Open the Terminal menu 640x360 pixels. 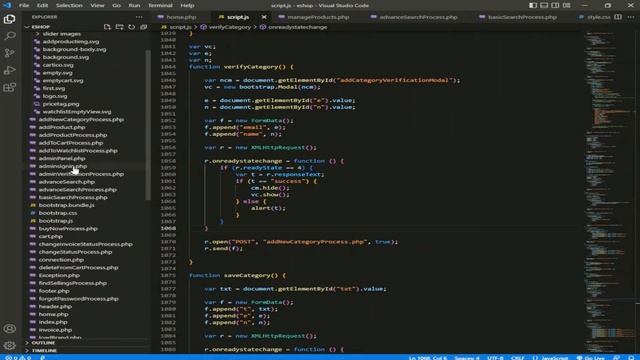tap(160, 5)
